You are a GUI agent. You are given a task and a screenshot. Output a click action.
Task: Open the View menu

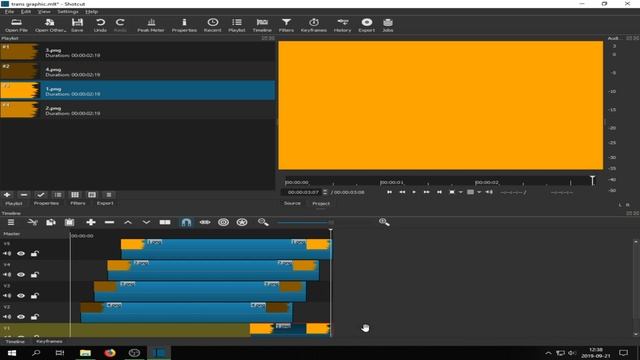coord(44,12)
